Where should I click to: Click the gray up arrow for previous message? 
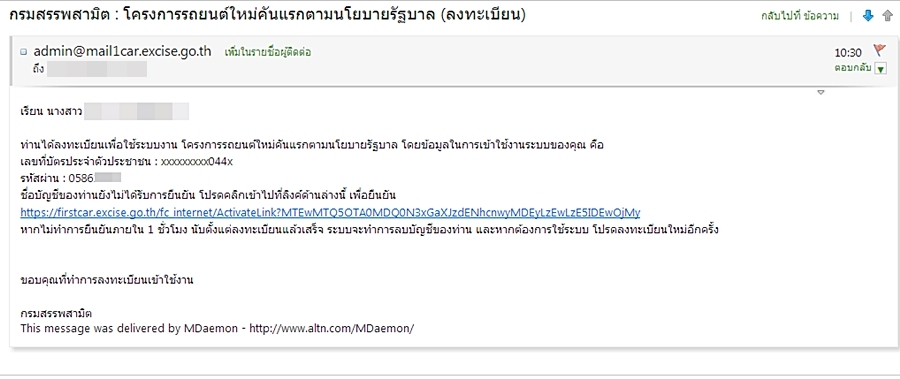pyautogui.click(x=887, y=16)
